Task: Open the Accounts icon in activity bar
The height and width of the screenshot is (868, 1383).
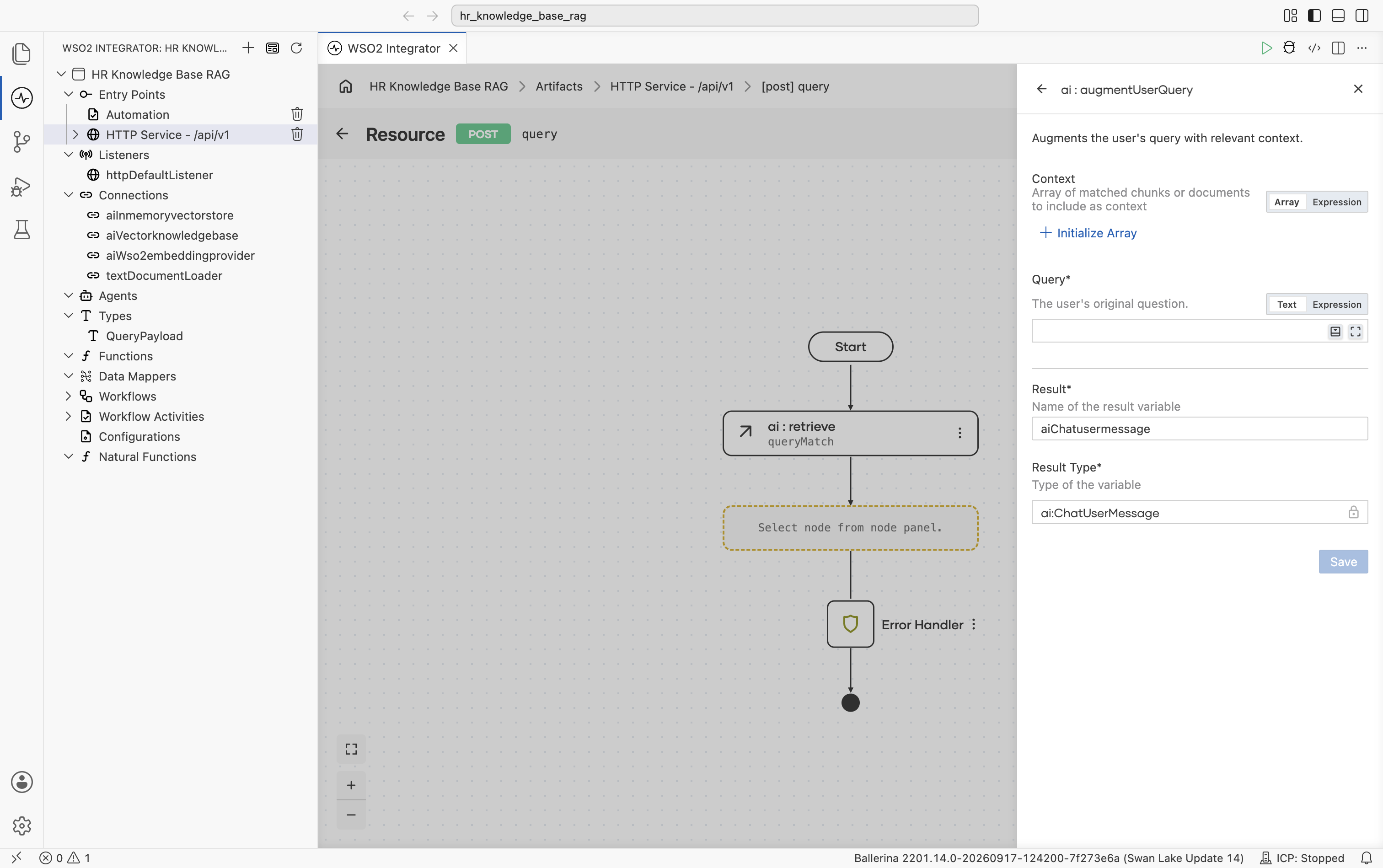Action: click(x=22, y=782)
